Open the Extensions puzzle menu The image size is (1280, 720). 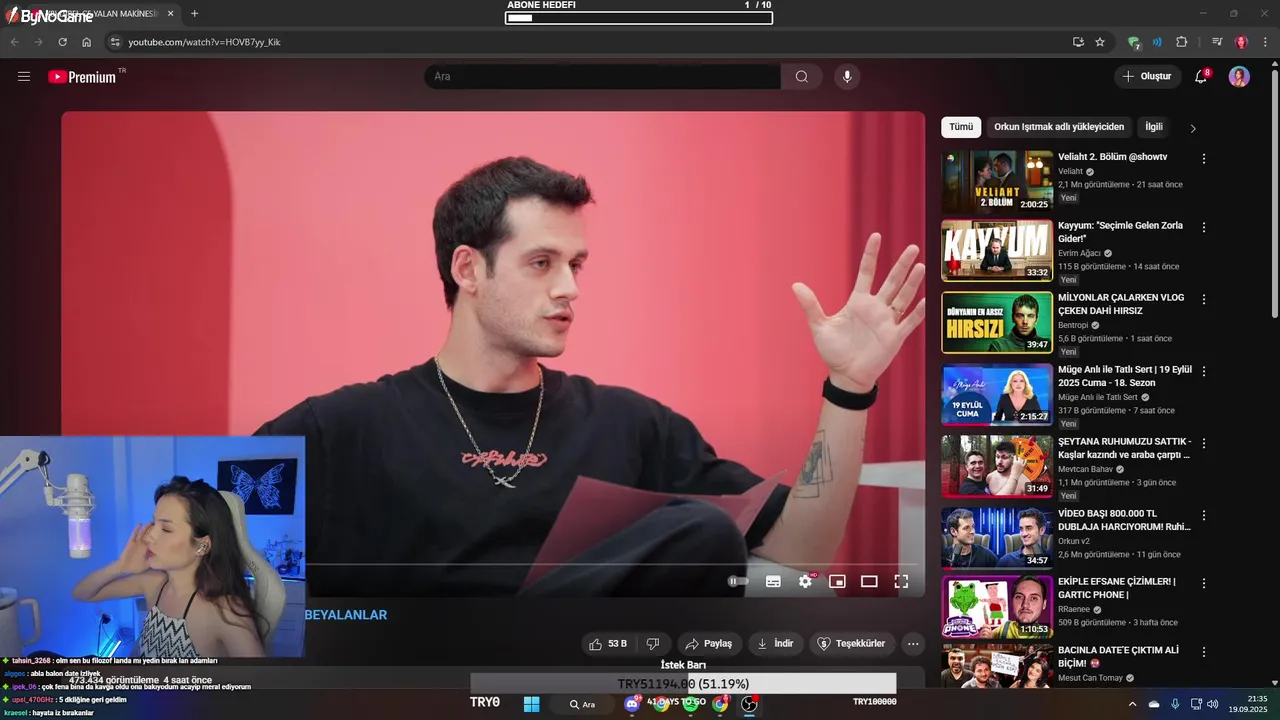pos(1182,42)
